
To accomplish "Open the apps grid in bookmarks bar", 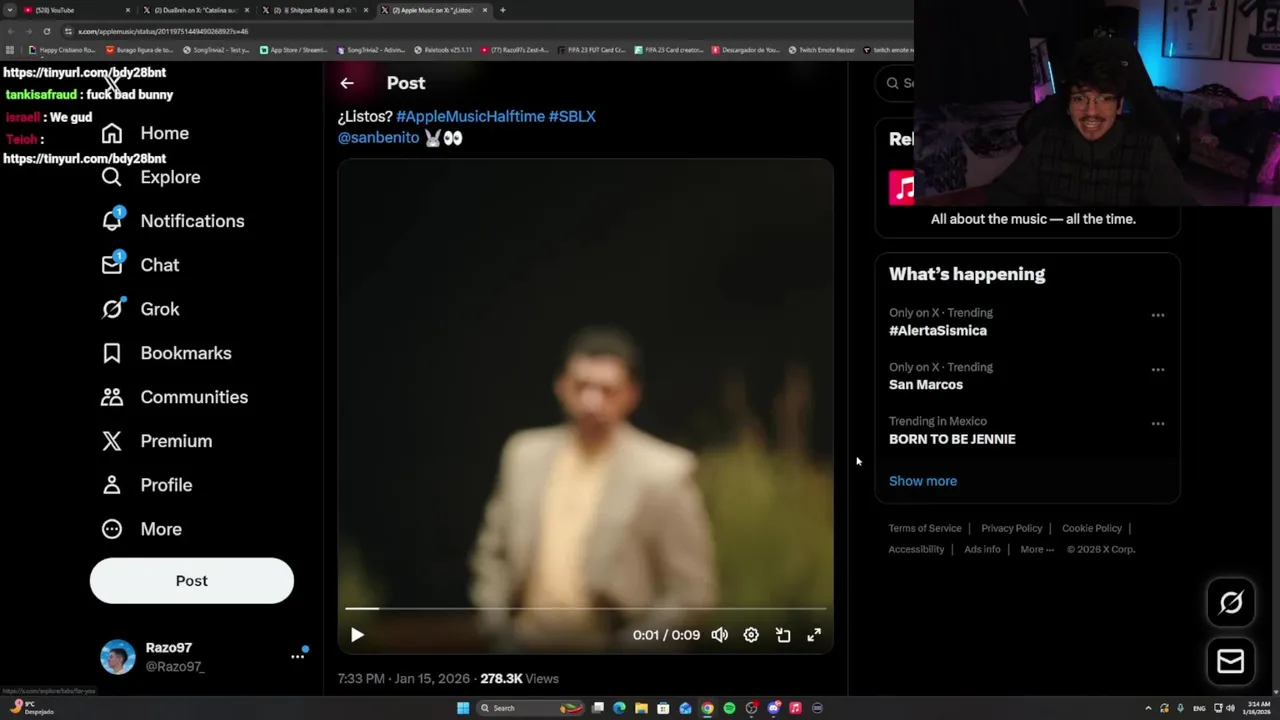I will [10, 50].
